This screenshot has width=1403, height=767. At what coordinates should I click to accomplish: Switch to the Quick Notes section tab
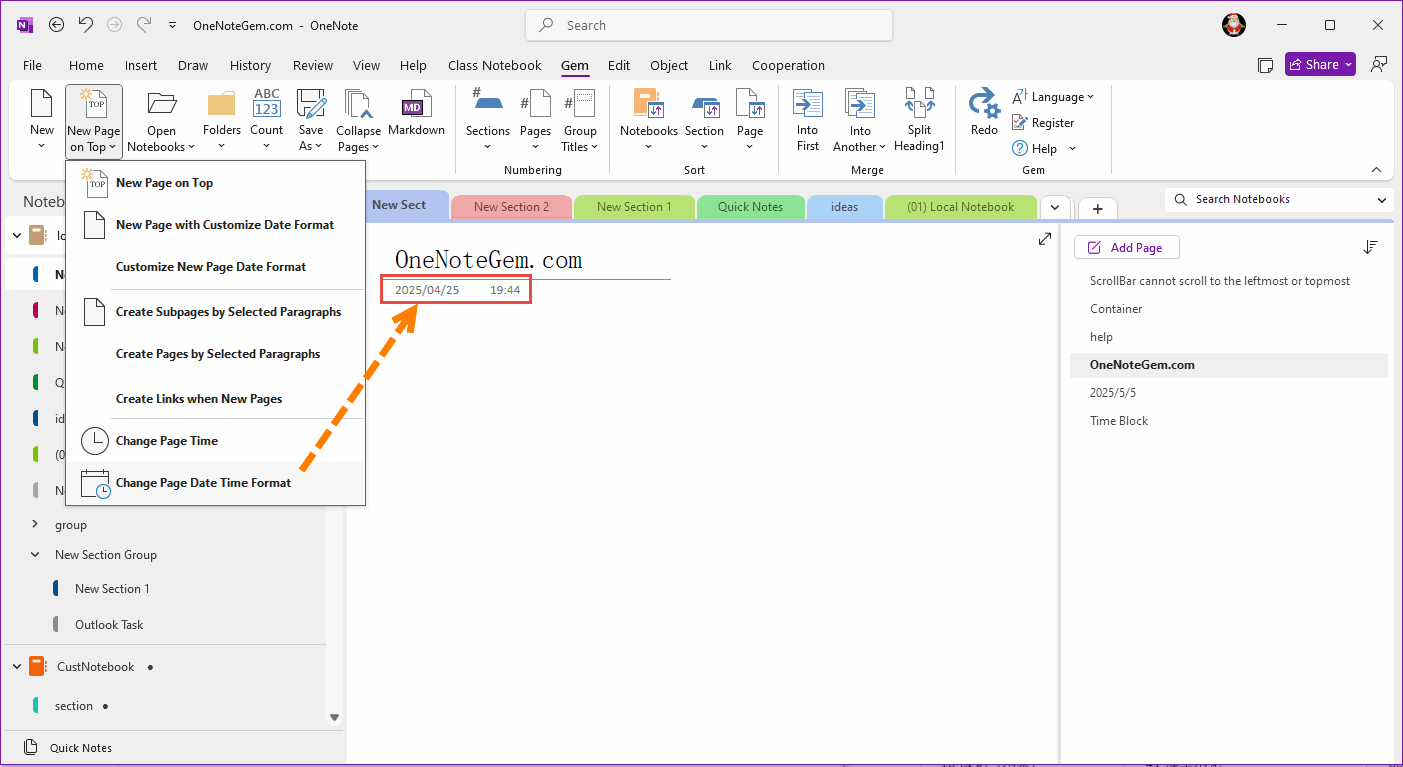click(x=750, y=207)
